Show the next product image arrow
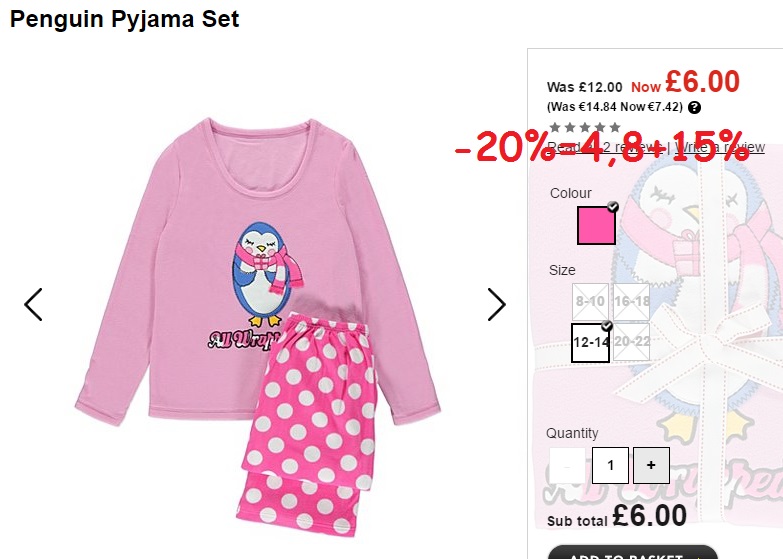 coord(497,304)
